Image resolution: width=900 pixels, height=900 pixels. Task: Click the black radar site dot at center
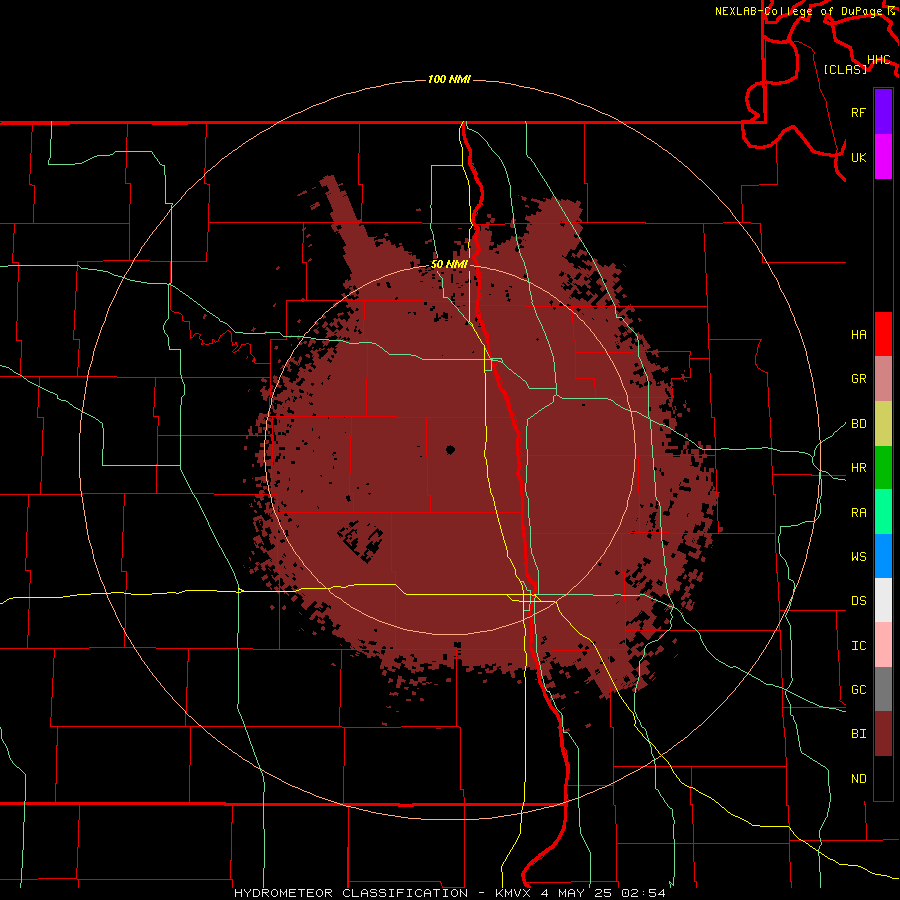[x=451, y=450]
